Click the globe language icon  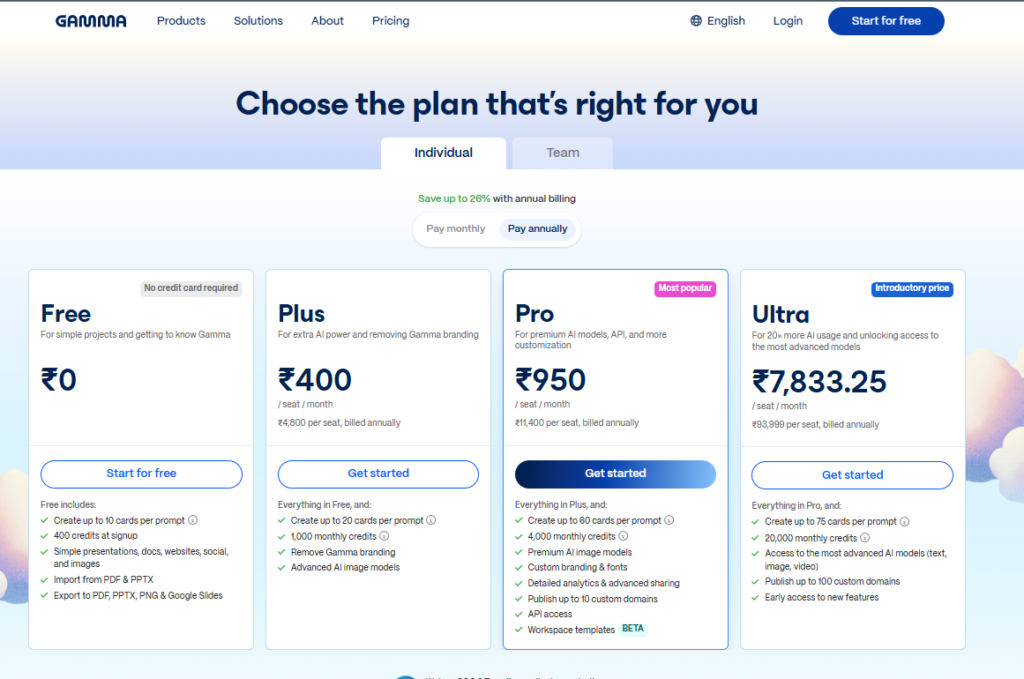point(696,21)
